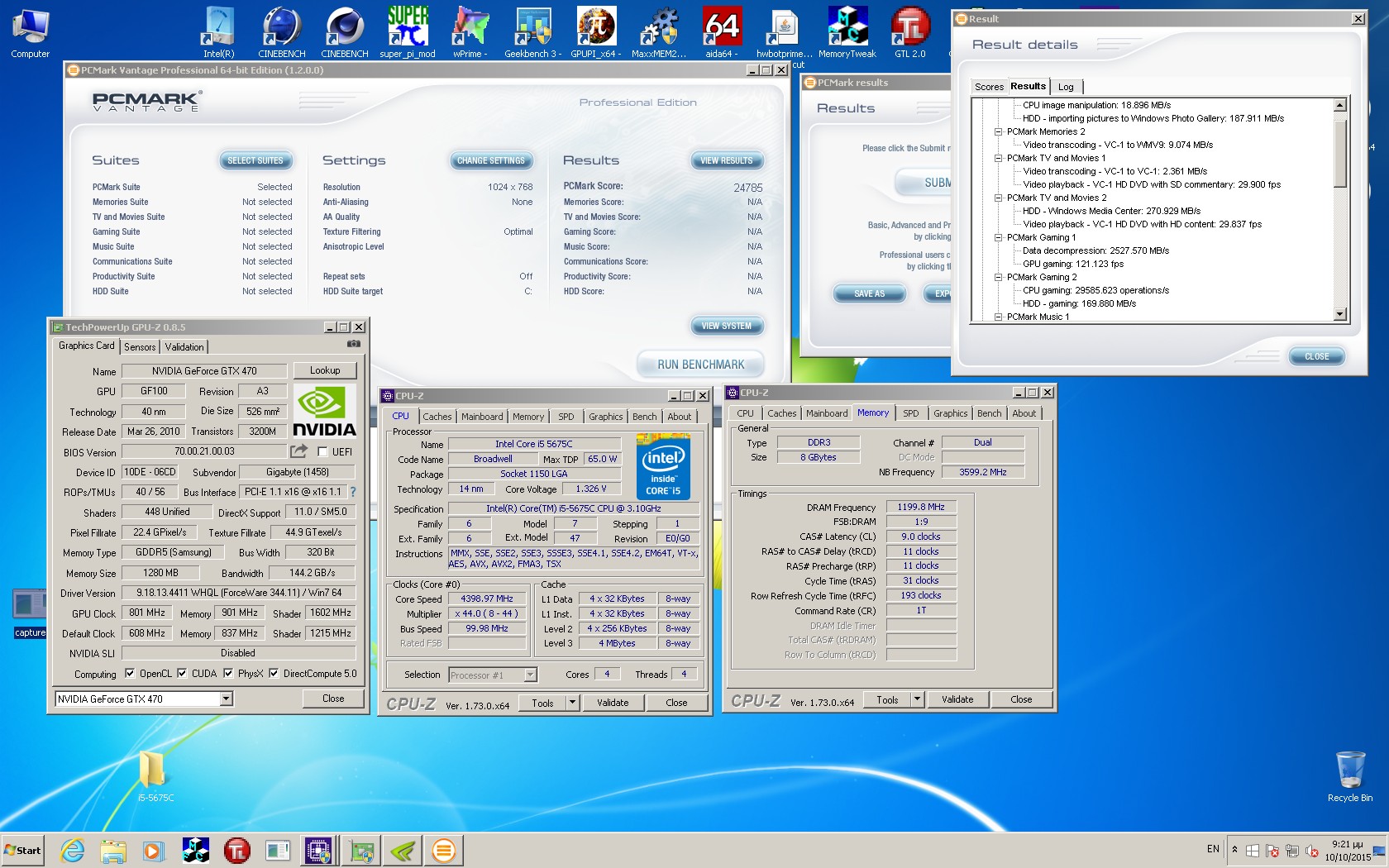Click the GPU-Z Name field NVIDIA GeForce GTX 470
This screenshot has height=868, width=1389.
coord(204,371)
